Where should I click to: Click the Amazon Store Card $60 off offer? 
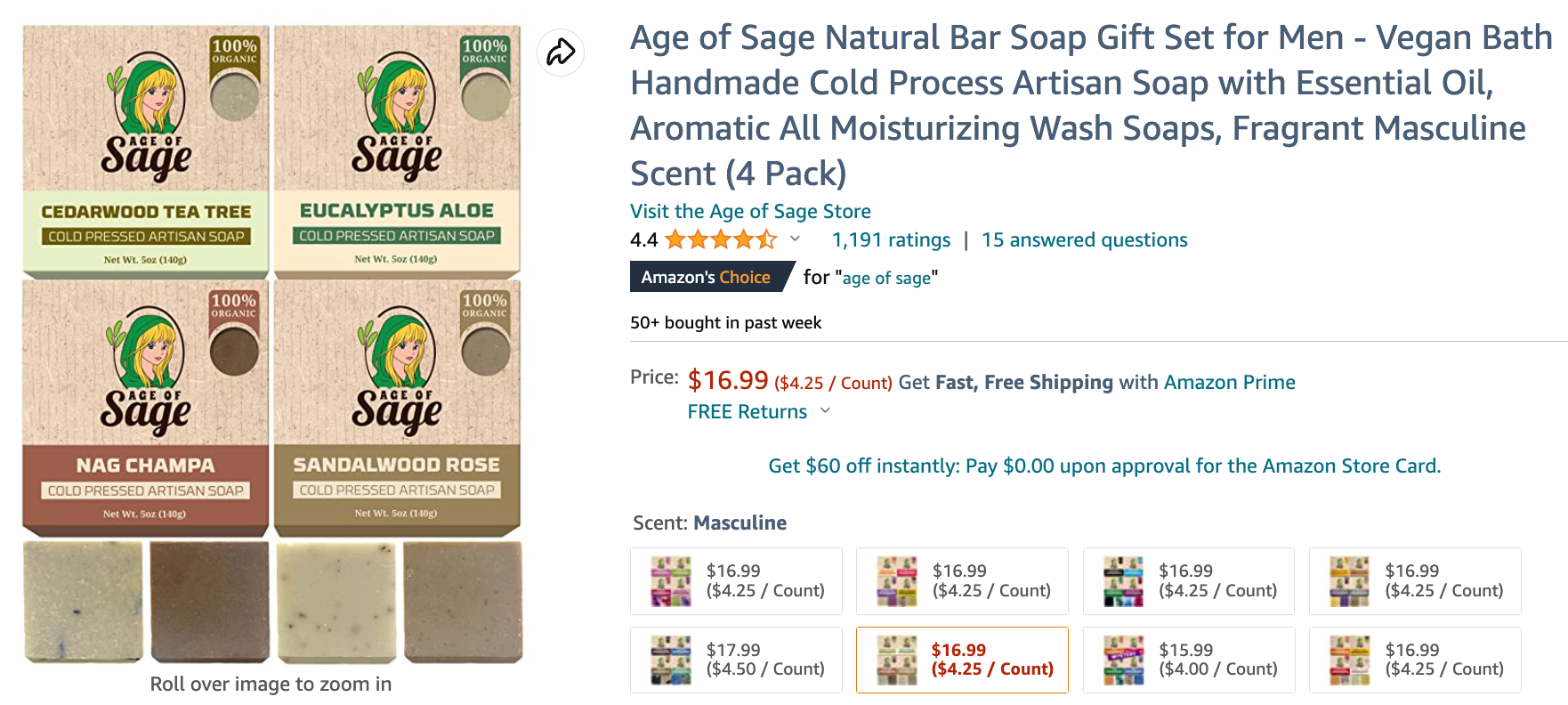click(x=1104, y=466)
